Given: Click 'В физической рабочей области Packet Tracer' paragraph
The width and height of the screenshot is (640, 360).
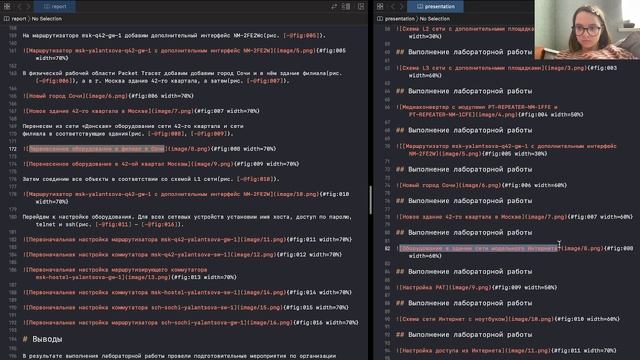Looking at the screenshot, I should tap(182, 77).
